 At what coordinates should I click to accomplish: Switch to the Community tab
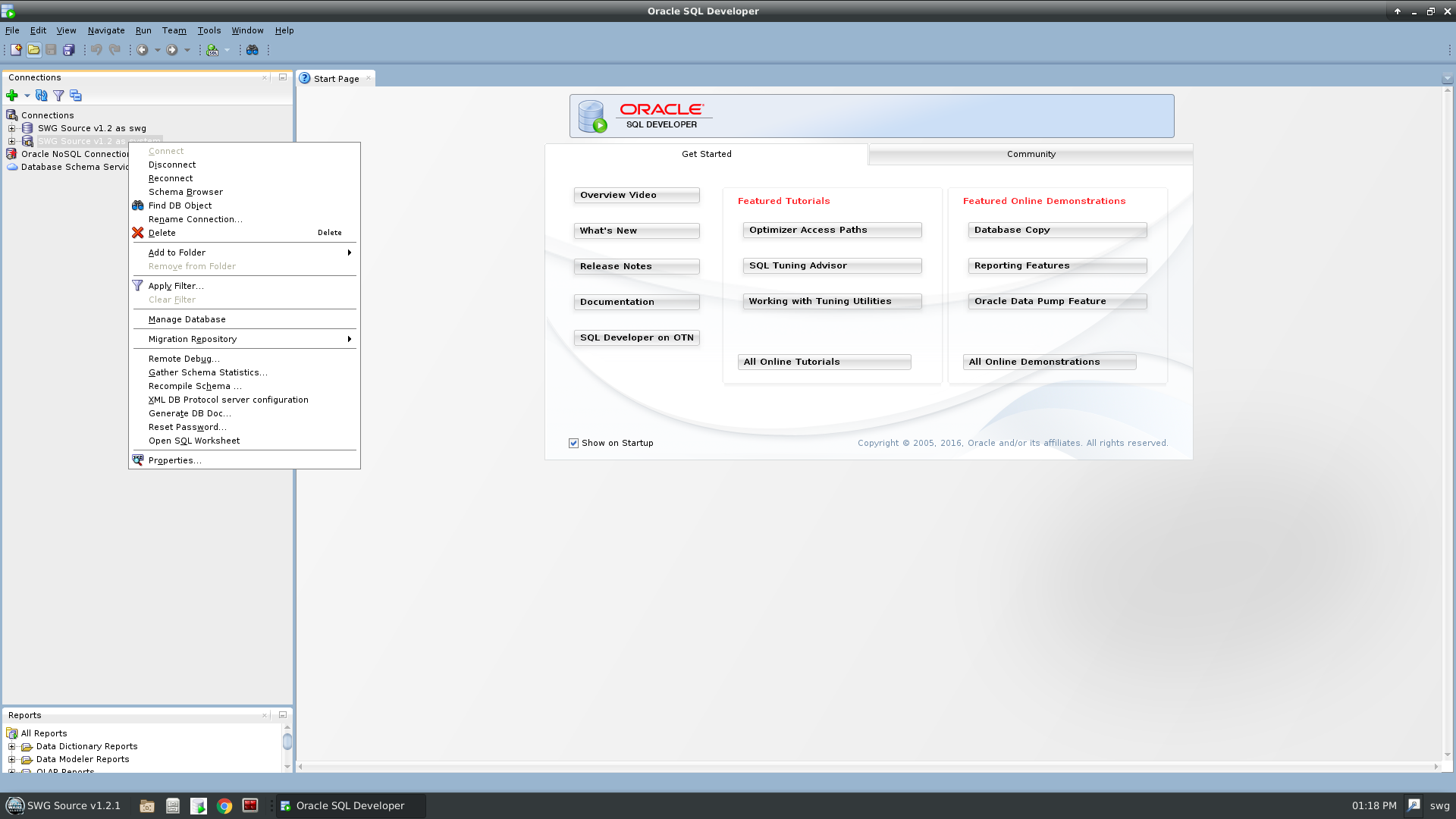pyautogui.click(x=1031, y=154)
